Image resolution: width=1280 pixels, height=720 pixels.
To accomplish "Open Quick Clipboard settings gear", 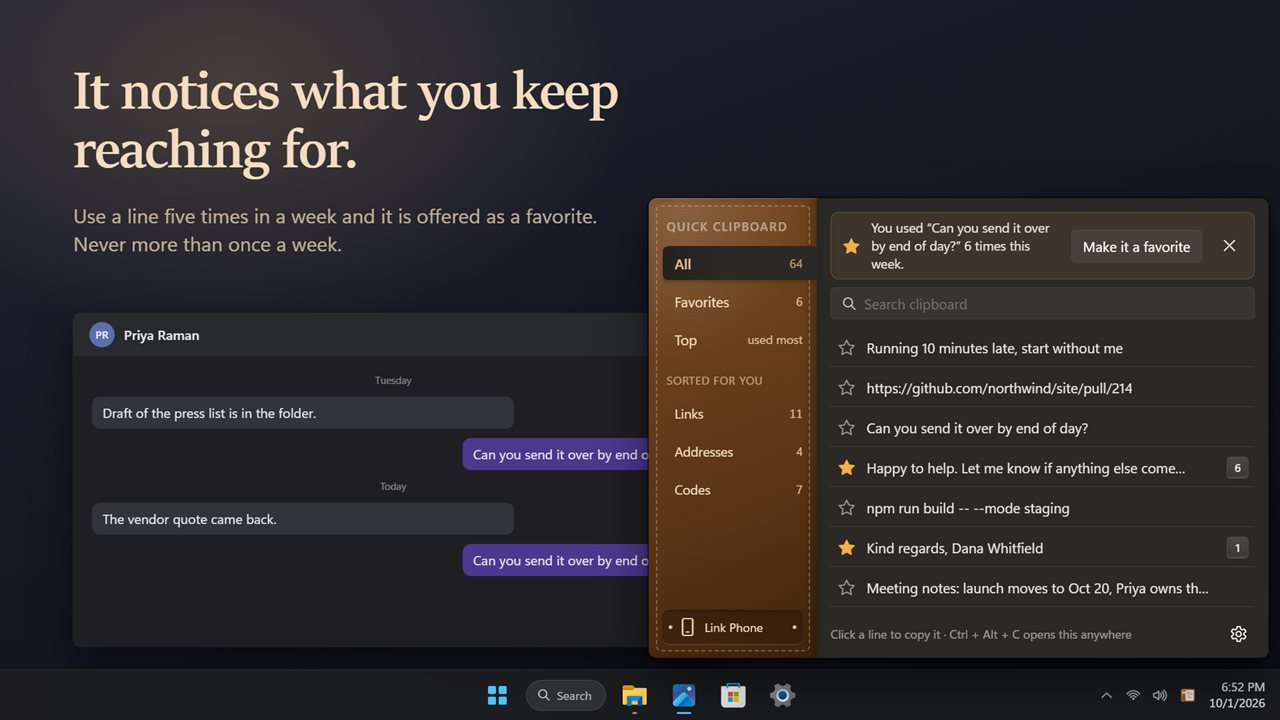I will [x=1238, y=634].
